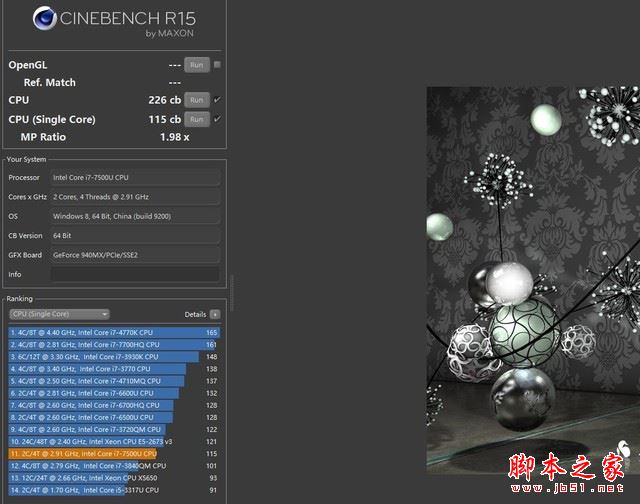Select ranking row 1 Core i7-4770K
Screen dimensions: 640x504
click(114, 333)
